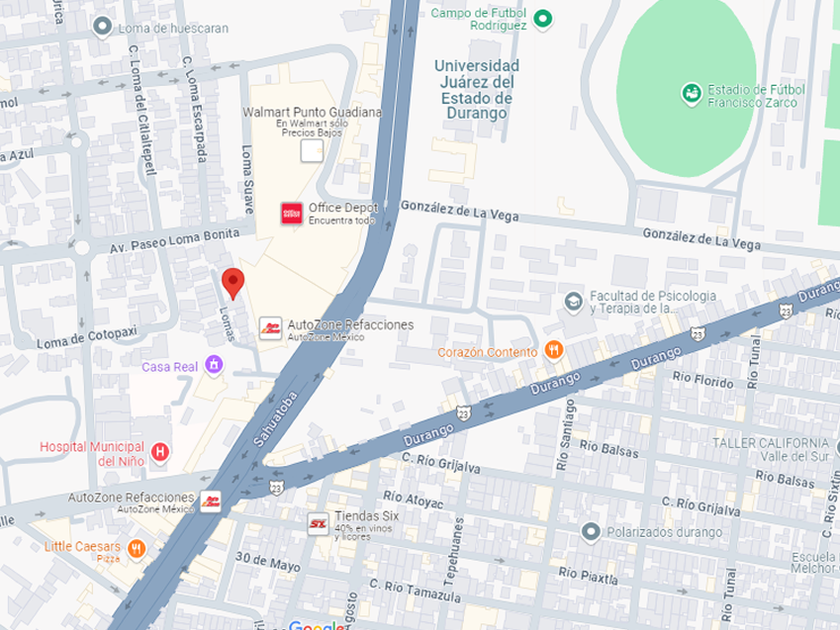Open the Tiendas Six store icon
The image size is (840, 630).
(318, 524)
